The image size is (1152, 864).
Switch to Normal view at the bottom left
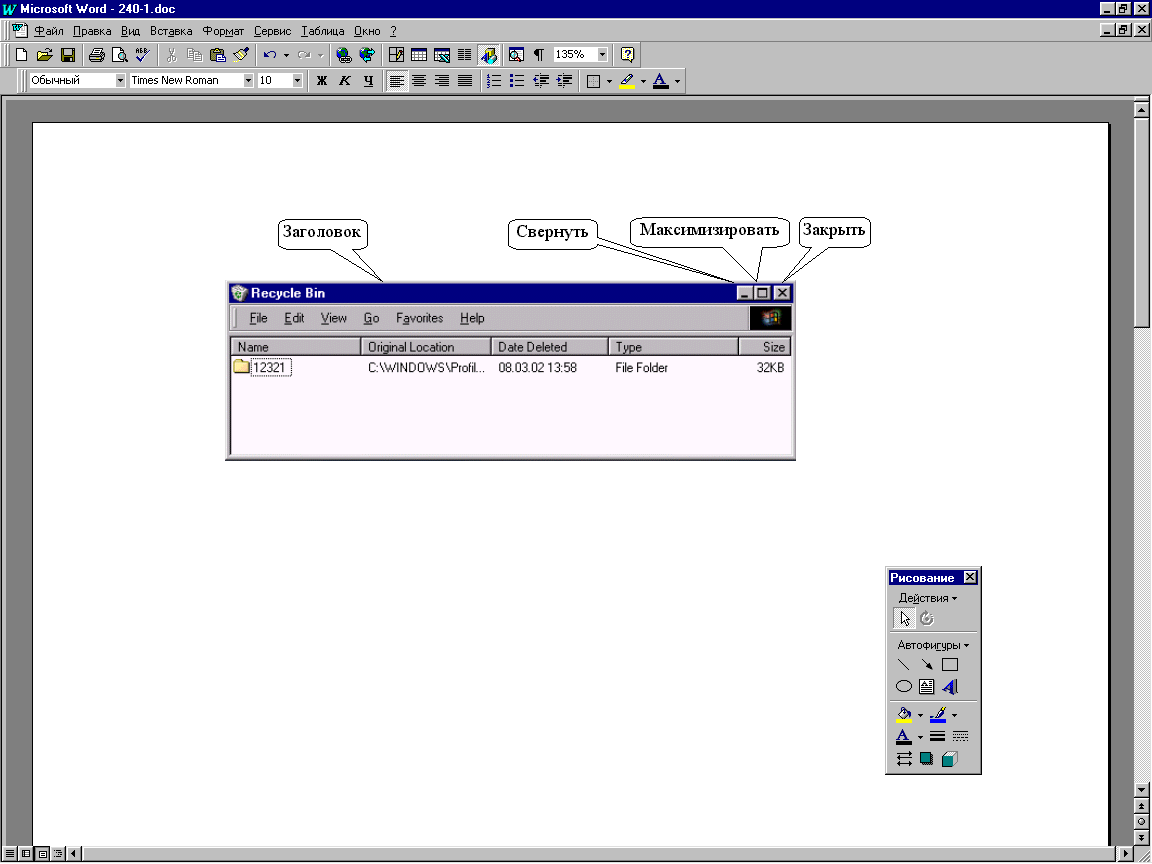click(10, 854)
